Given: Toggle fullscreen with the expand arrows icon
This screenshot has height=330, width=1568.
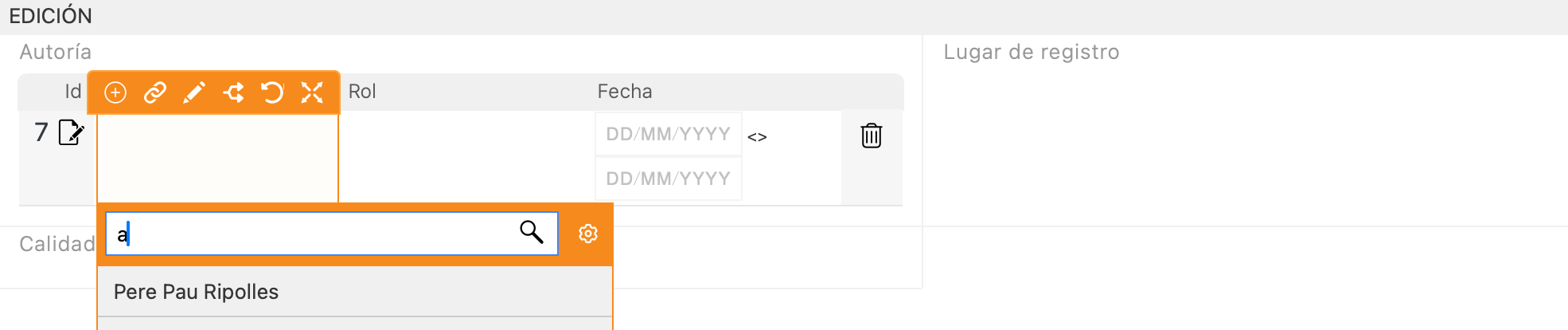Looking at the screenshot, I should pyautogui.click(x=312, y=93).
